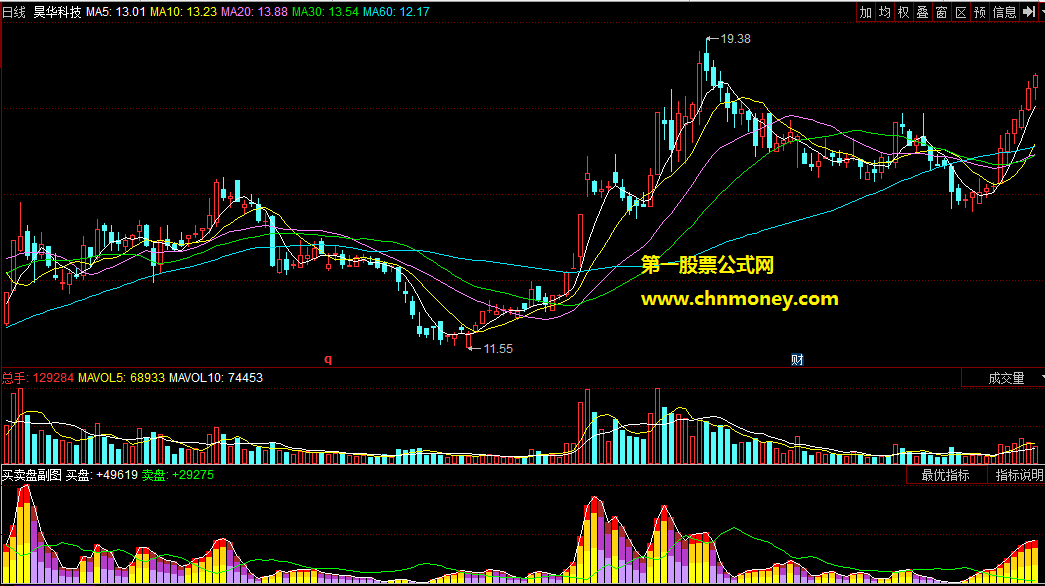This screenshot has width=1045, height=586.
Task: Open 指标说明 indicator description
Action: (1018, 475)
